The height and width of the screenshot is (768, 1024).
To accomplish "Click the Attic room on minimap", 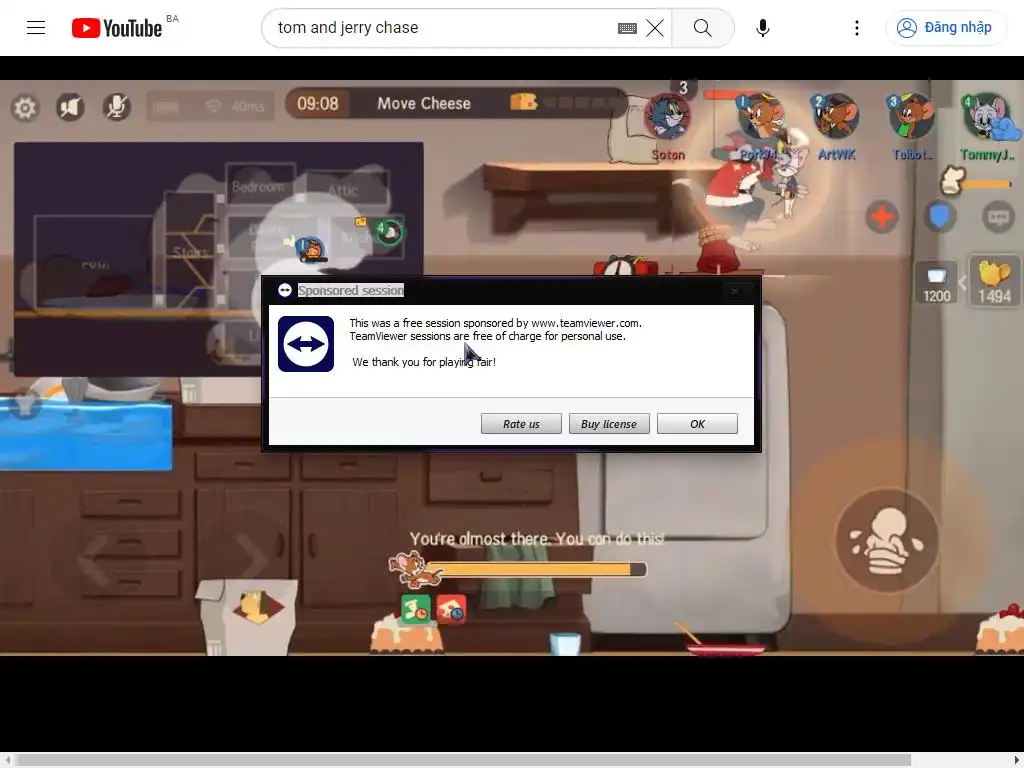I will pos(344,190).
